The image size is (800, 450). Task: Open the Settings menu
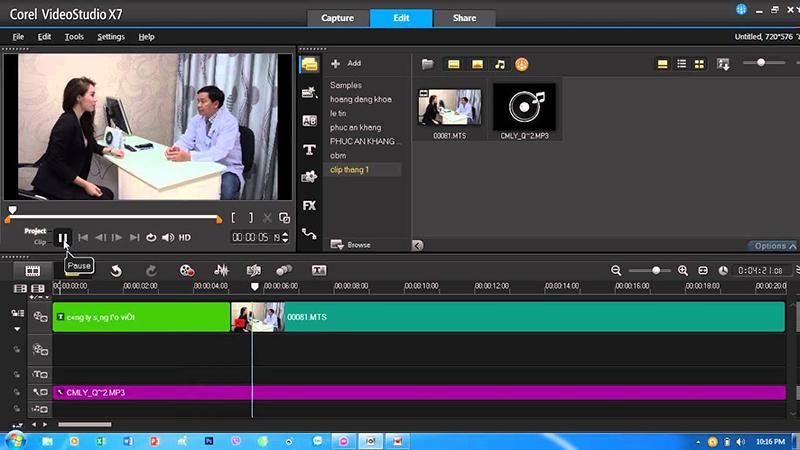[111, 37]
